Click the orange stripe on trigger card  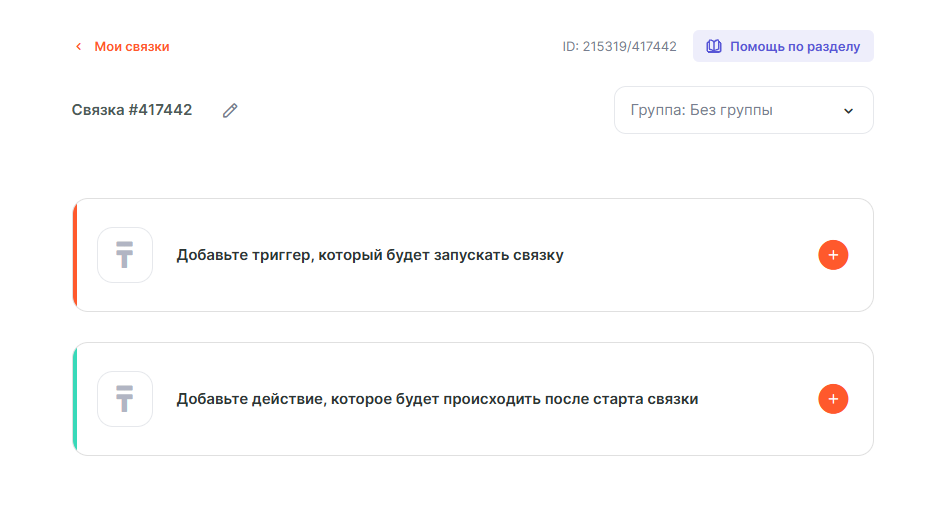click(75, 255)
